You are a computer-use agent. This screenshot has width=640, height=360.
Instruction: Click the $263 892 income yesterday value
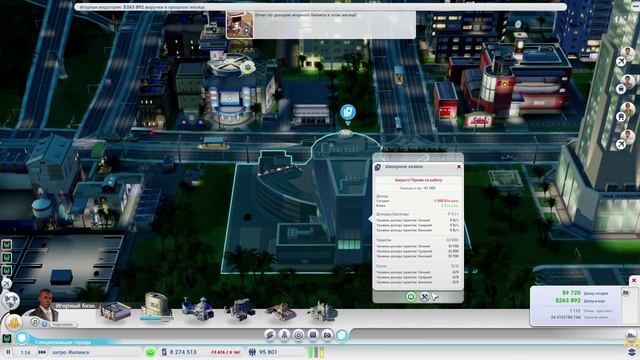[568, 300]
